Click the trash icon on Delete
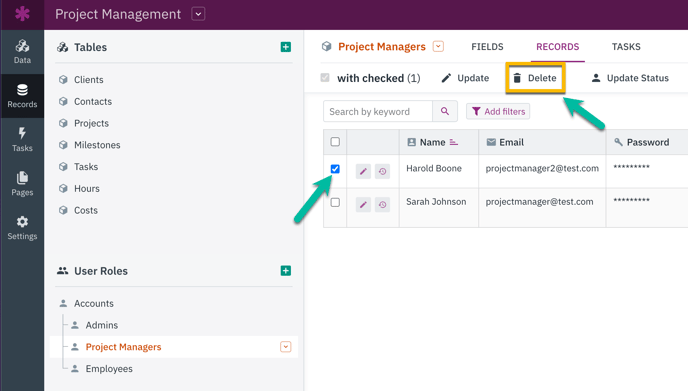The height and width of the screenshot is (391, 688). click(x=517, y=78)
